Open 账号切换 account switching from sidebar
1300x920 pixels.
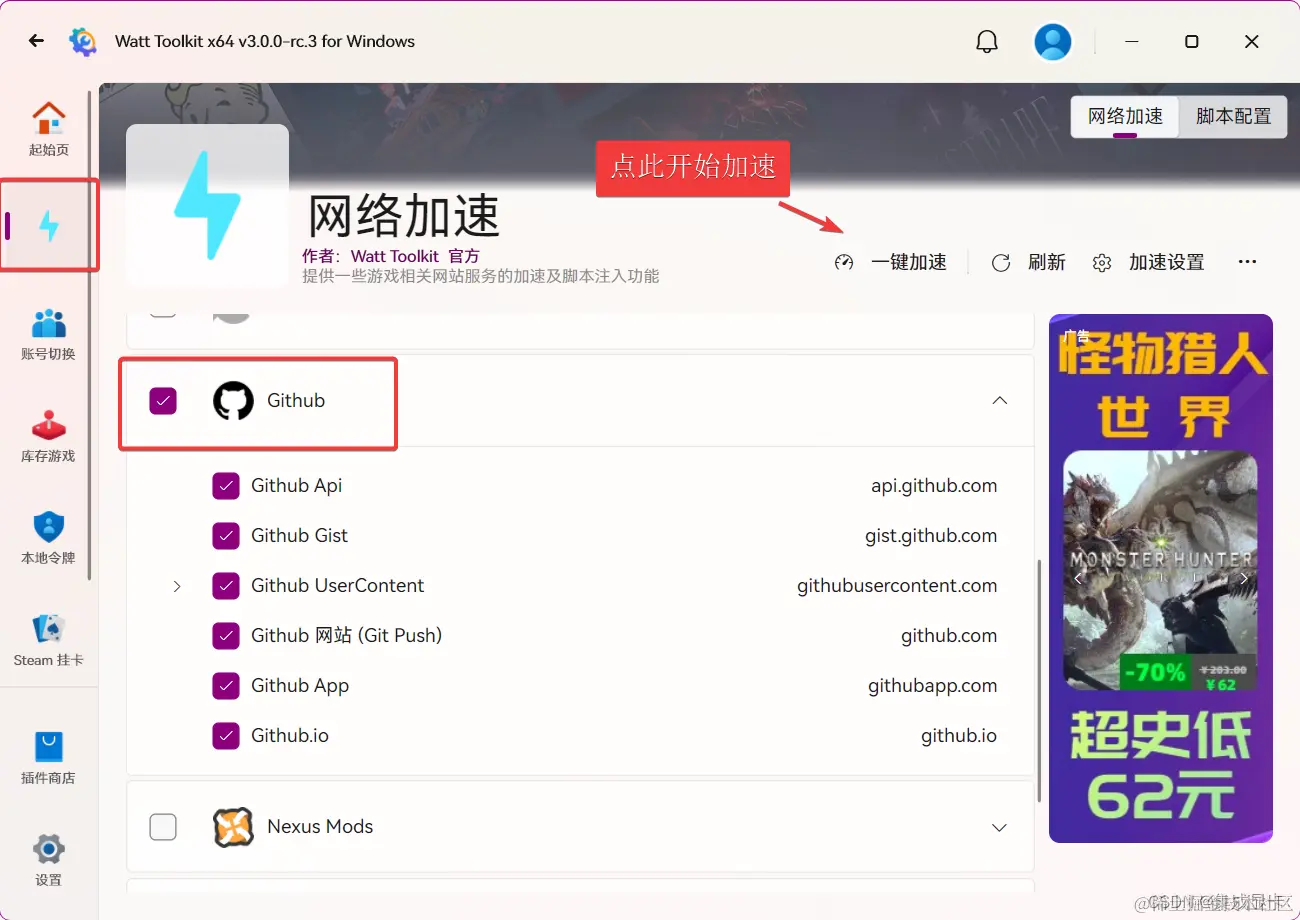[x=47, y=330]
